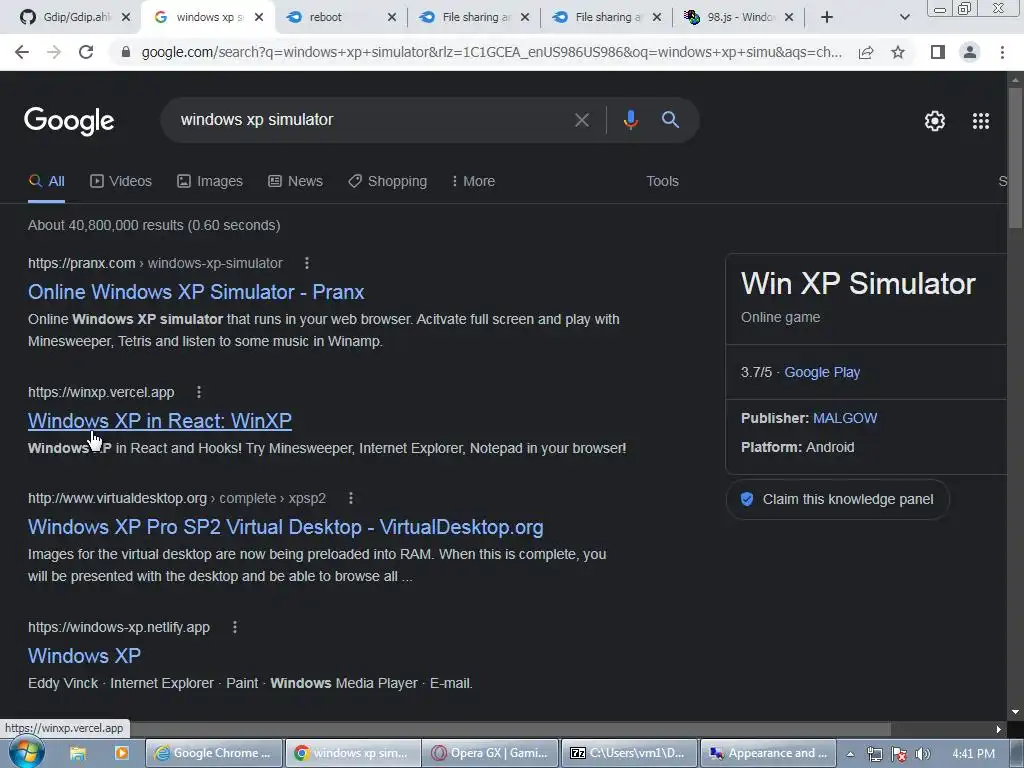
Task: Open Windows Explorer from the taskbar
Action: 78,754
